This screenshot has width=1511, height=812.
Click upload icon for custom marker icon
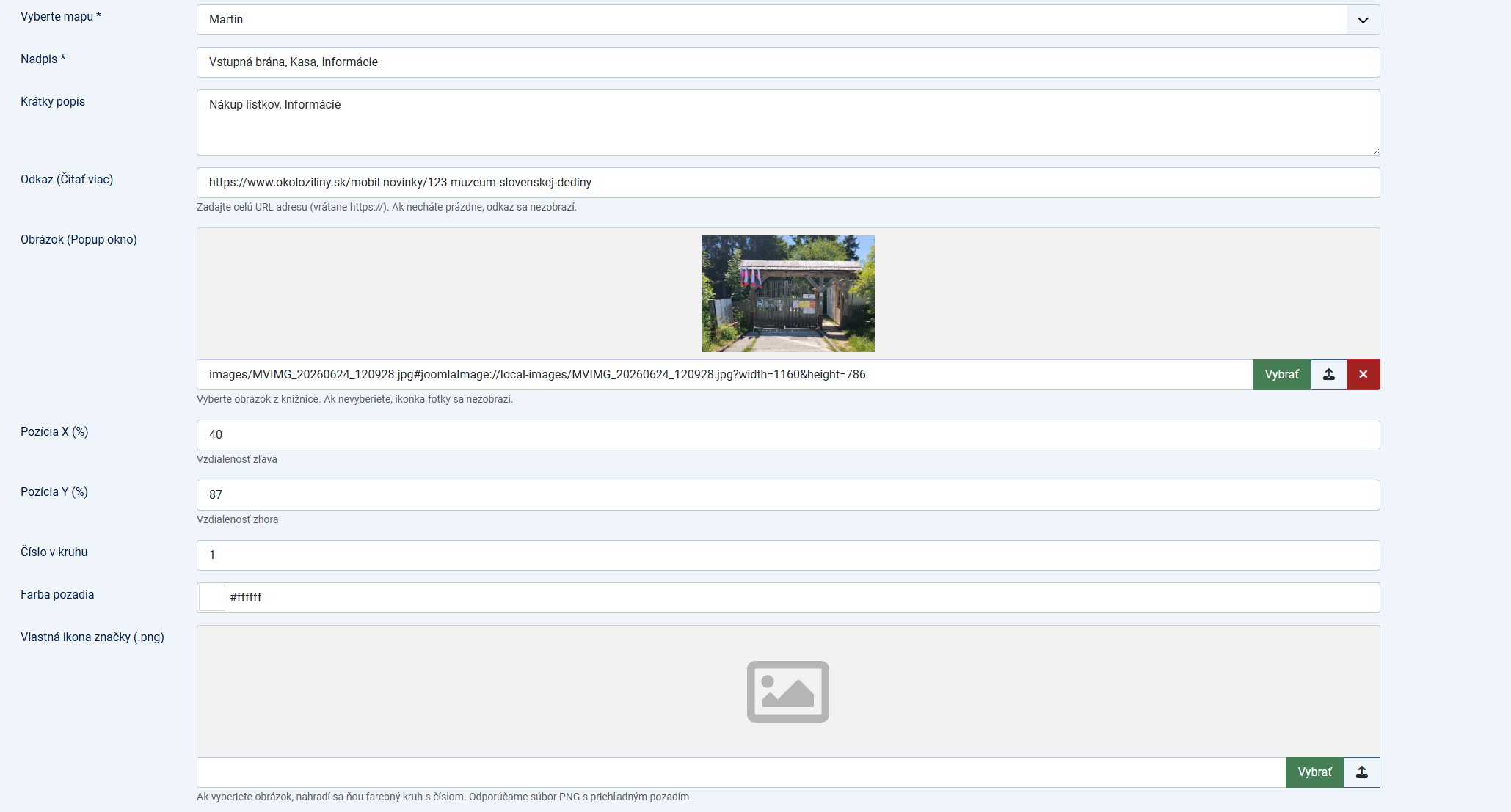[x=1362, y=772]
